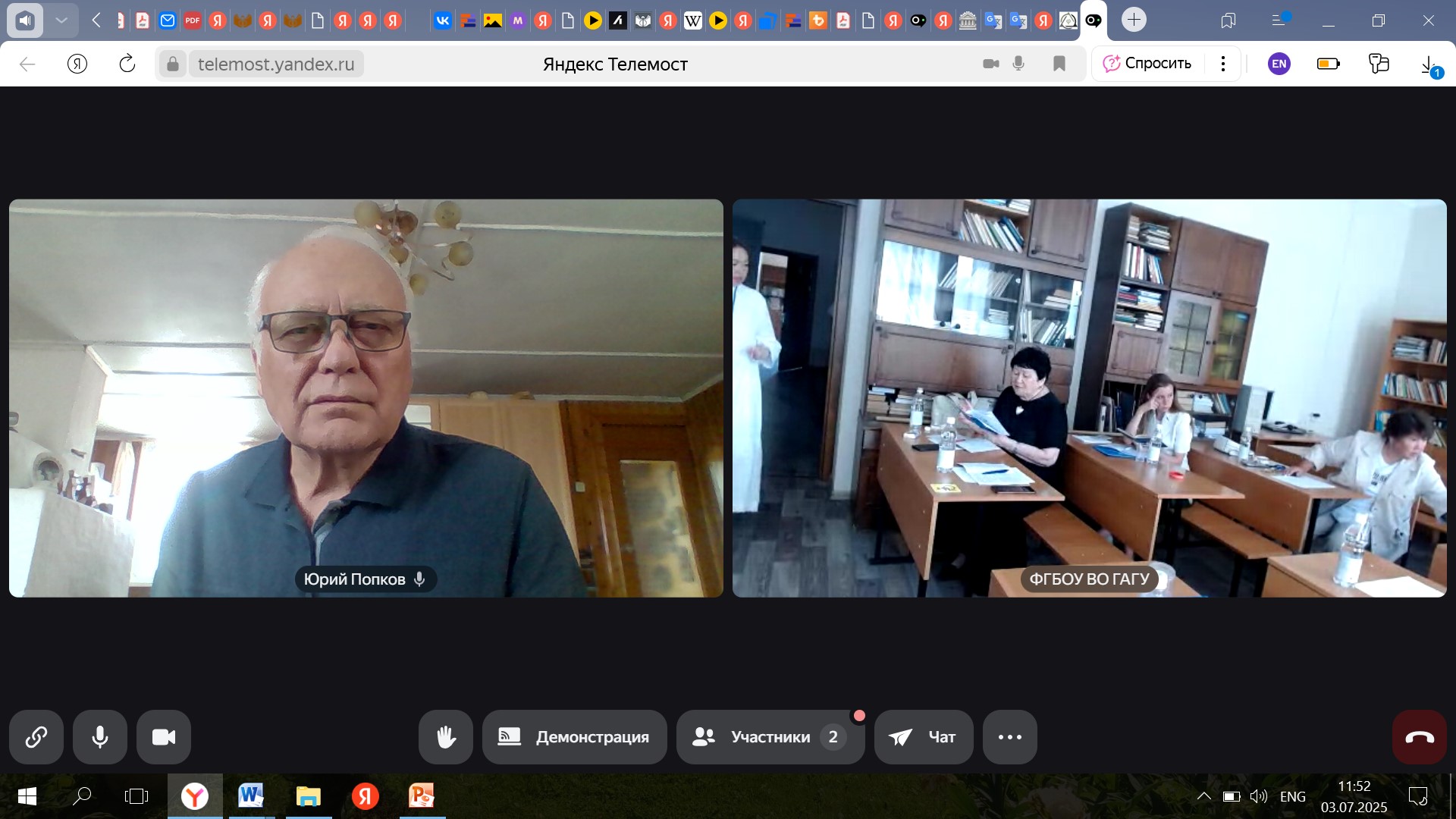Expand the tab list chevron

pos(61,20)
